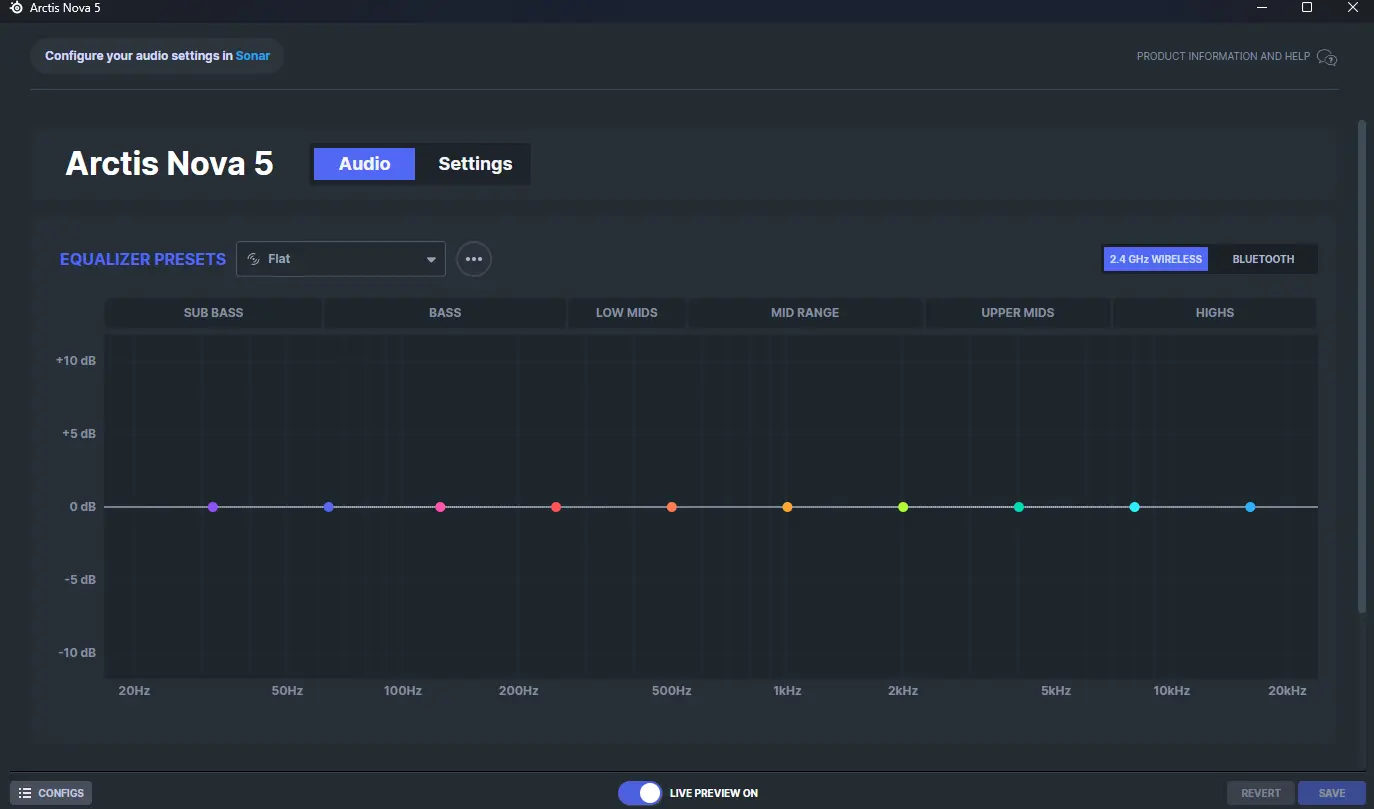Select the orange 1kHz EQ band handle

[x=787, y=507]
